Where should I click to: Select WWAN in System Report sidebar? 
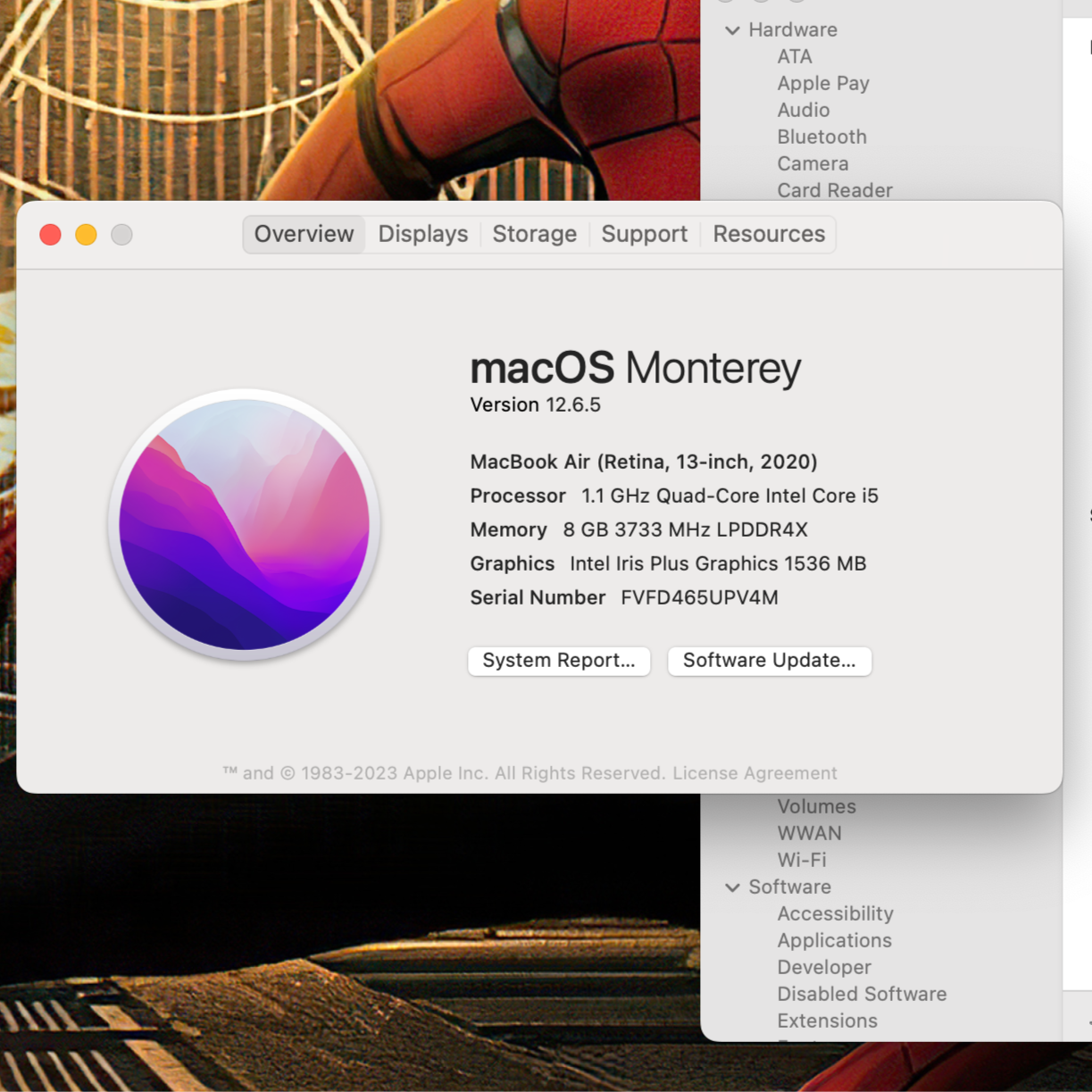pos(810,833)
